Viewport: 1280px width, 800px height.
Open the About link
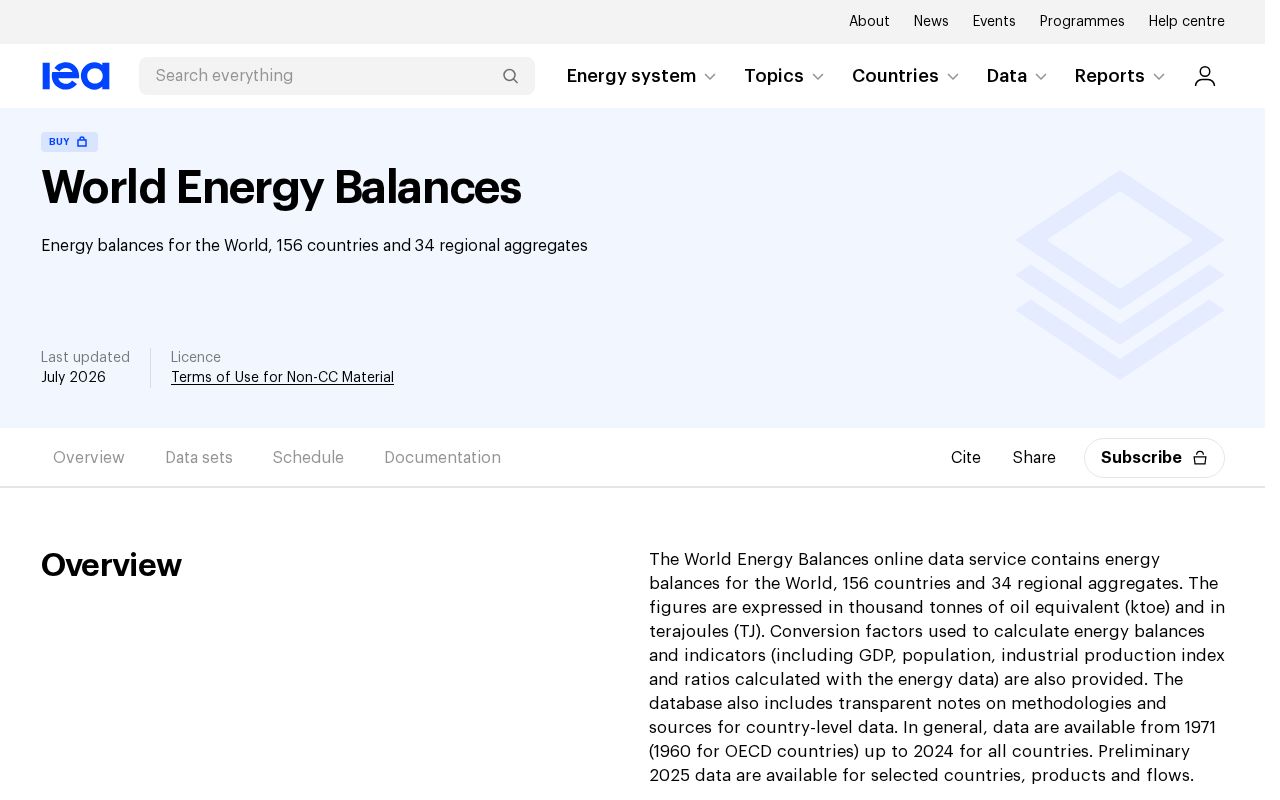coord(869,22)
